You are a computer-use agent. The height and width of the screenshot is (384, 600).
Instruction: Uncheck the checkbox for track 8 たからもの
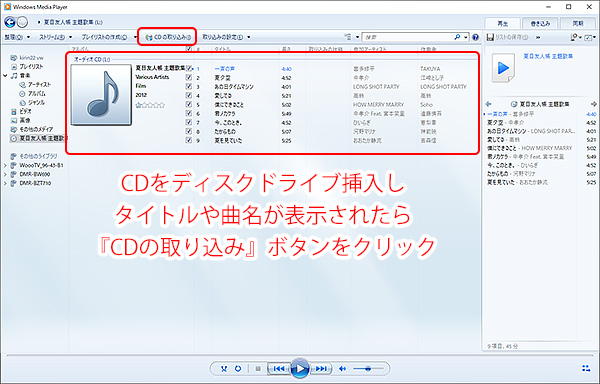[189, 131]
